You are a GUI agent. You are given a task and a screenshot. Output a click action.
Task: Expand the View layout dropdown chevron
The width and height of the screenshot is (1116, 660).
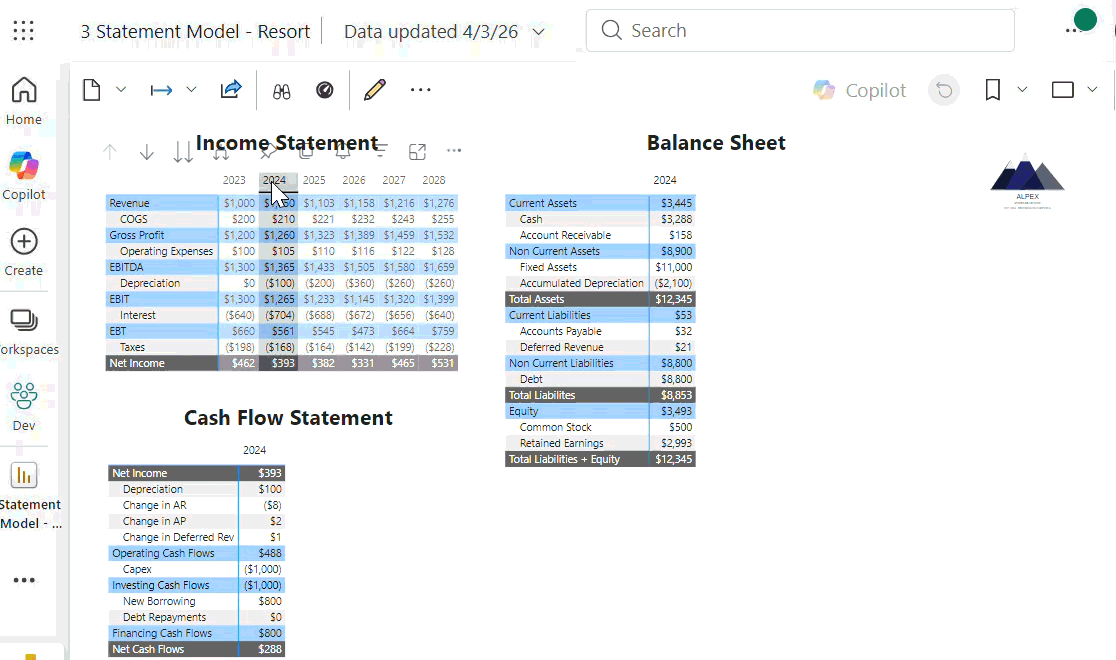click(1092, 90)
